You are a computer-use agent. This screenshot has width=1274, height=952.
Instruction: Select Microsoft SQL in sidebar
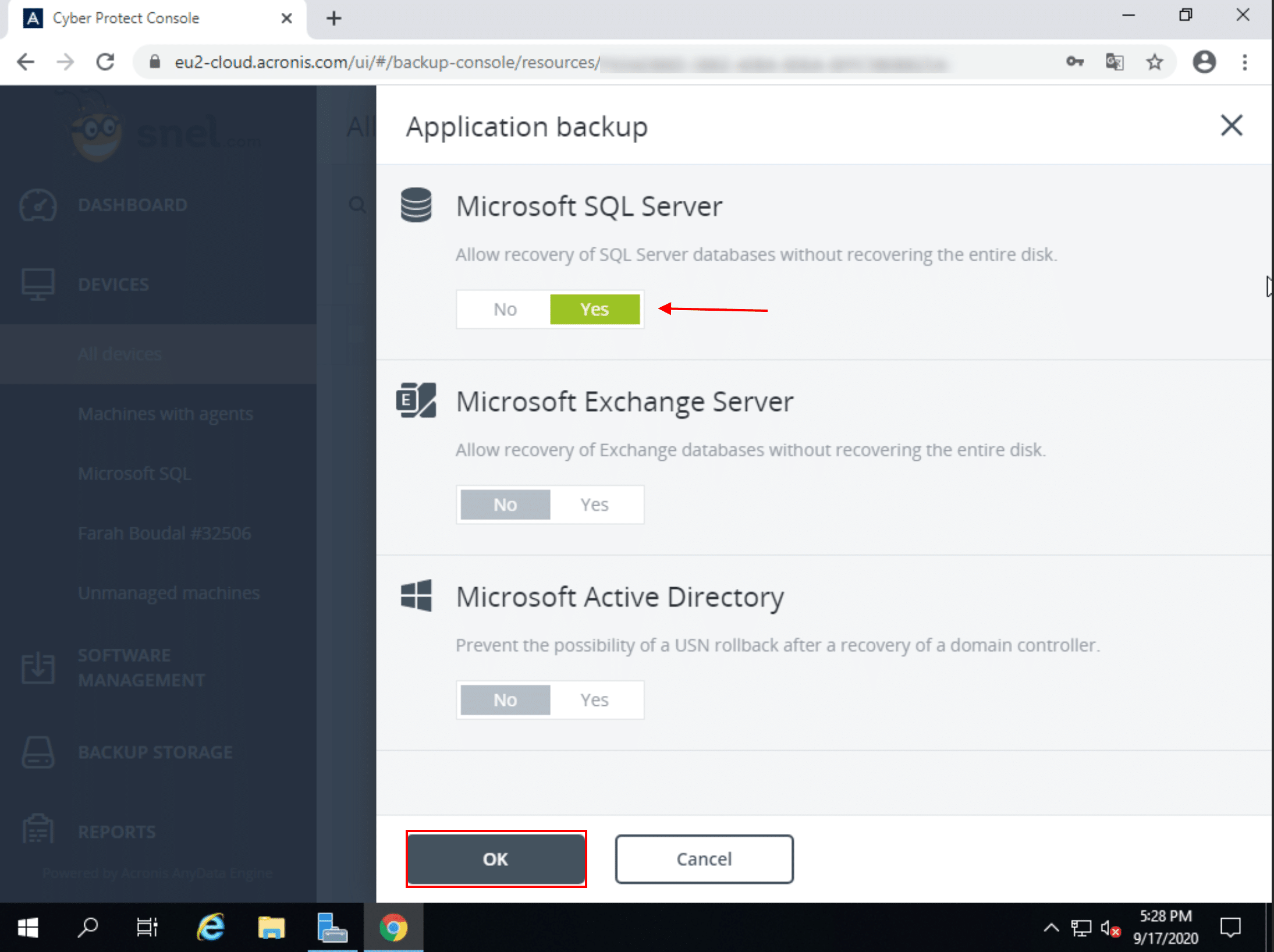pos(134,474)
